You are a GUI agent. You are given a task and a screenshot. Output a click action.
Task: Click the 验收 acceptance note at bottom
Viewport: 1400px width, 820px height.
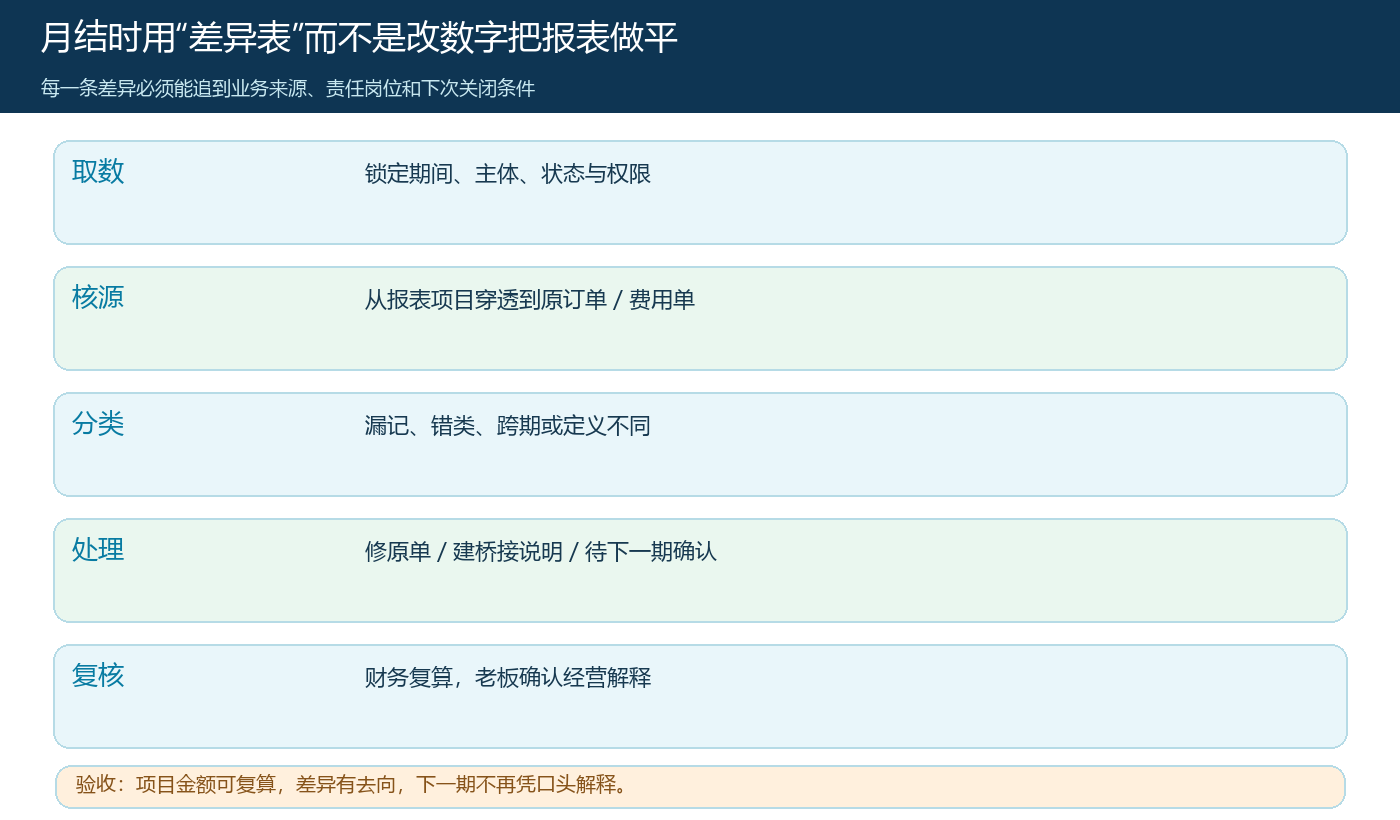pyautogui.click(x=700, y=786)
